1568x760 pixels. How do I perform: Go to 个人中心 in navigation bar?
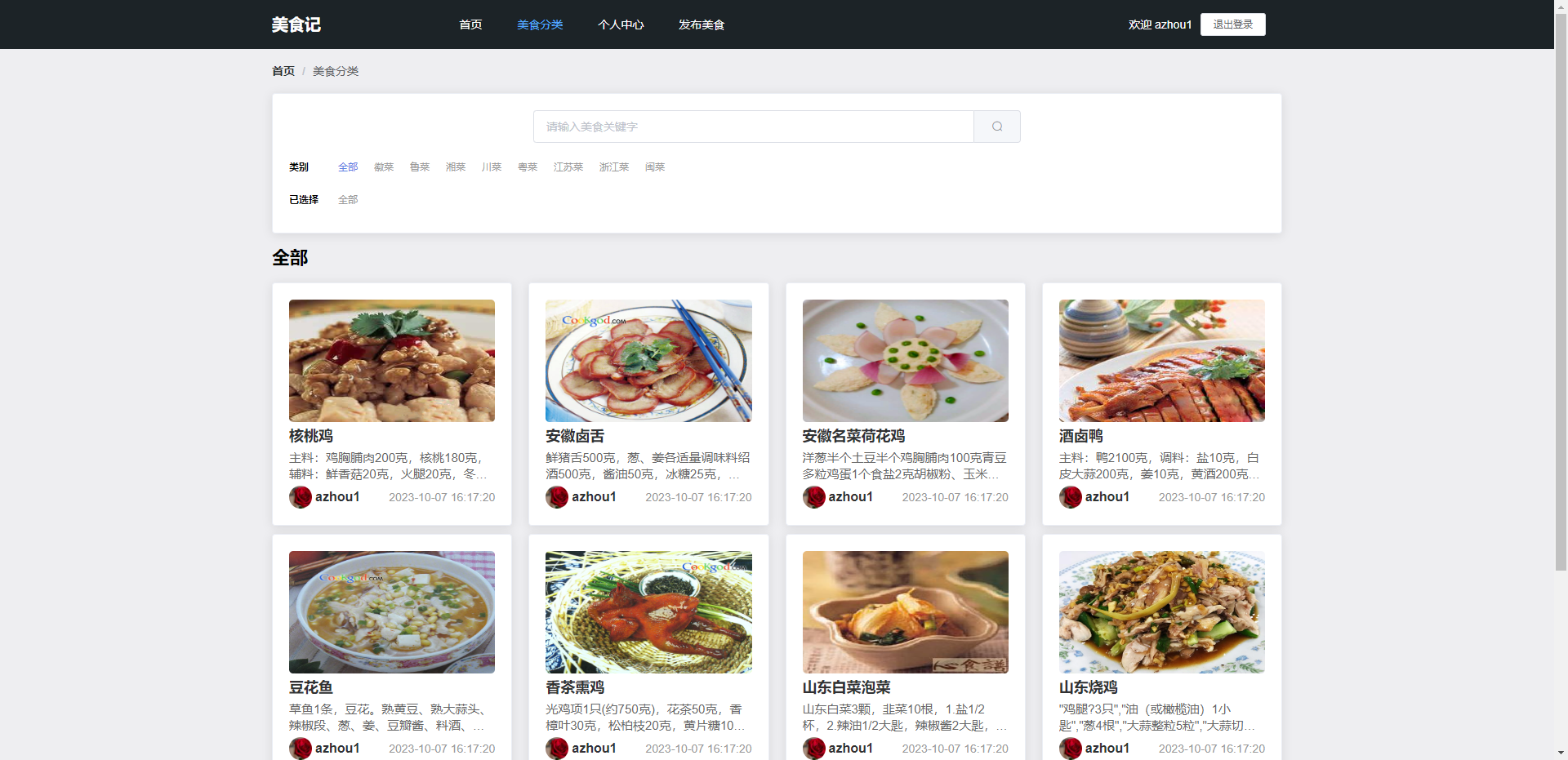point(621,24)
